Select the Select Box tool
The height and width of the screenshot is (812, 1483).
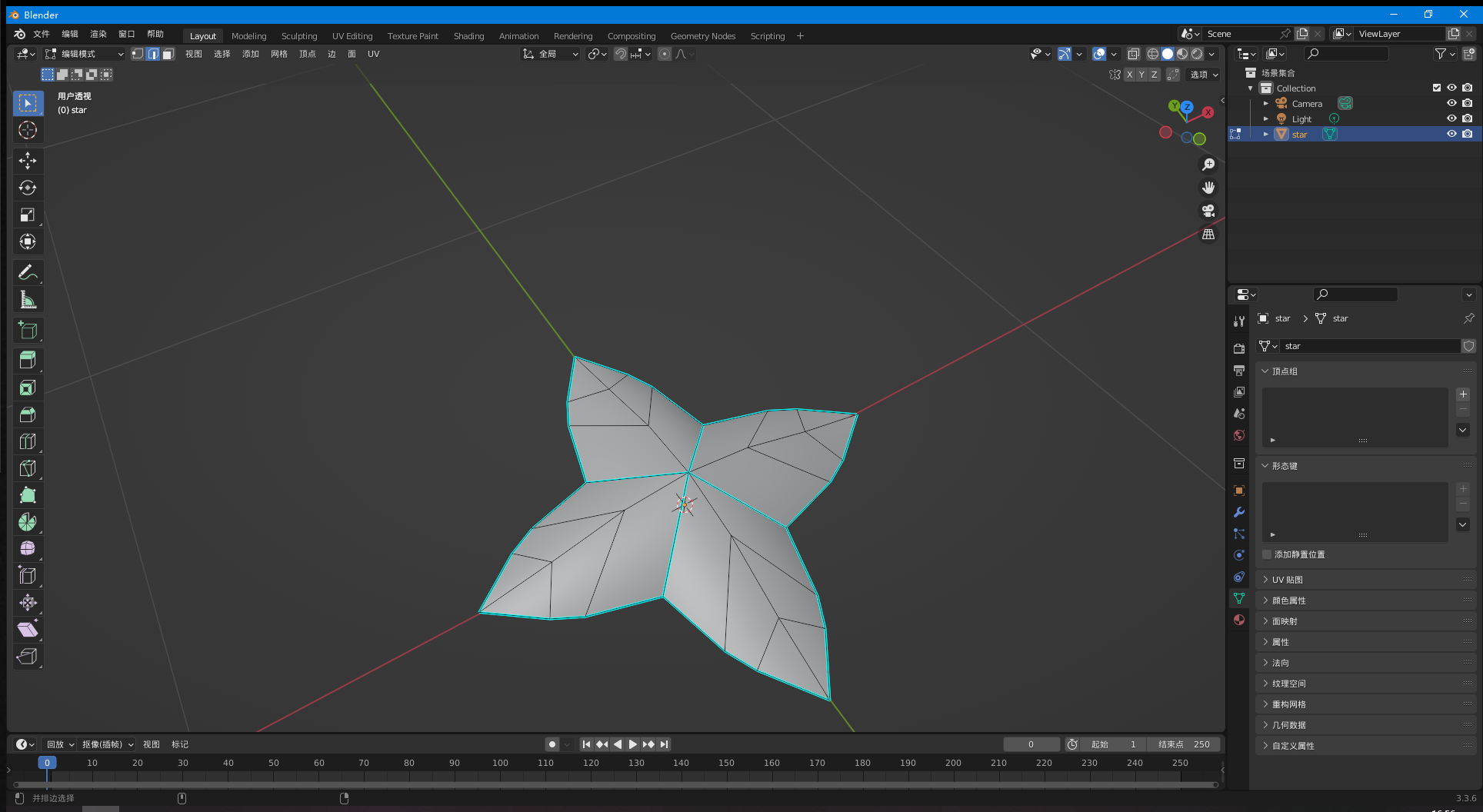(x=28, y=103)
